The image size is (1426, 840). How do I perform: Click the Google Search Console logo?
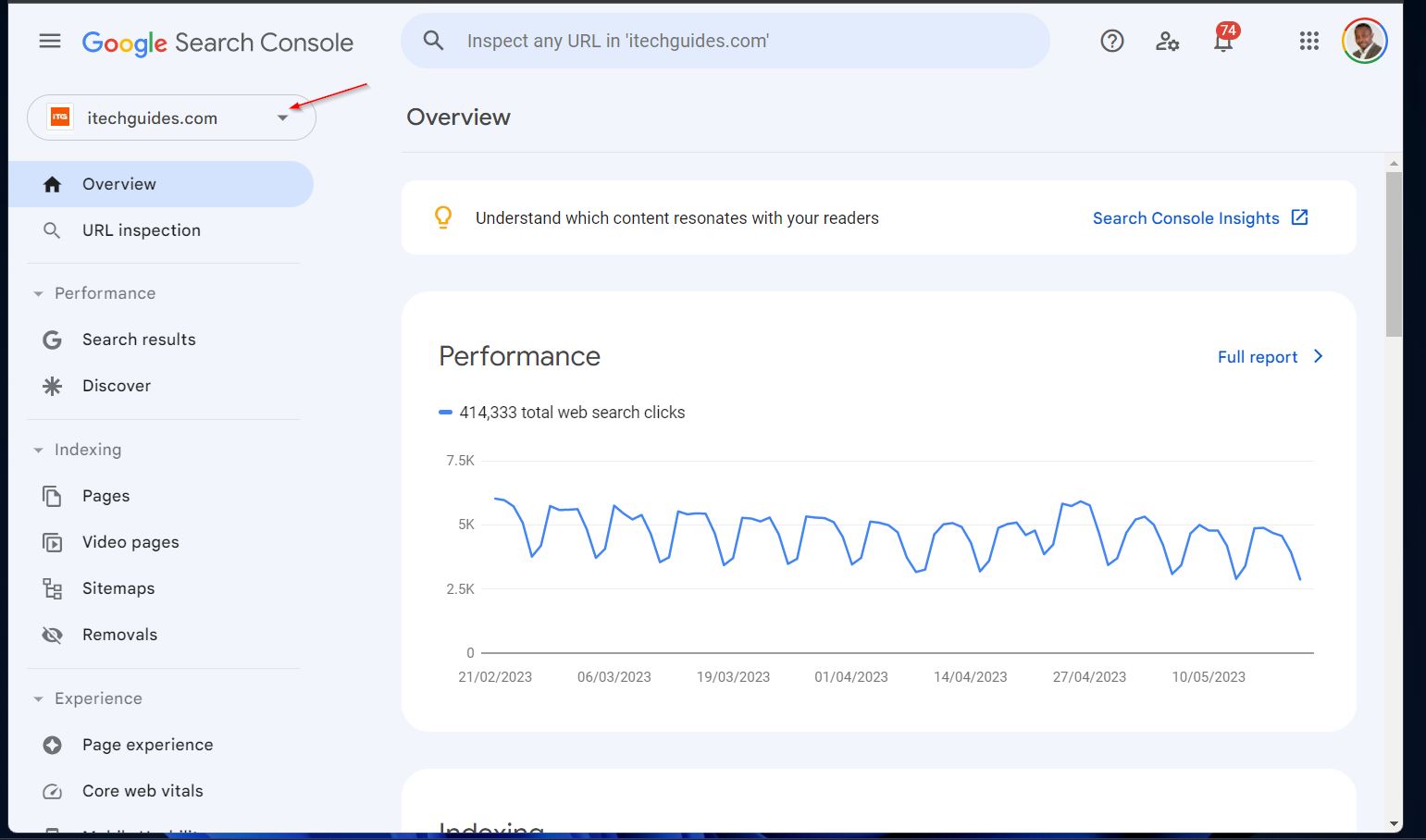217,43
